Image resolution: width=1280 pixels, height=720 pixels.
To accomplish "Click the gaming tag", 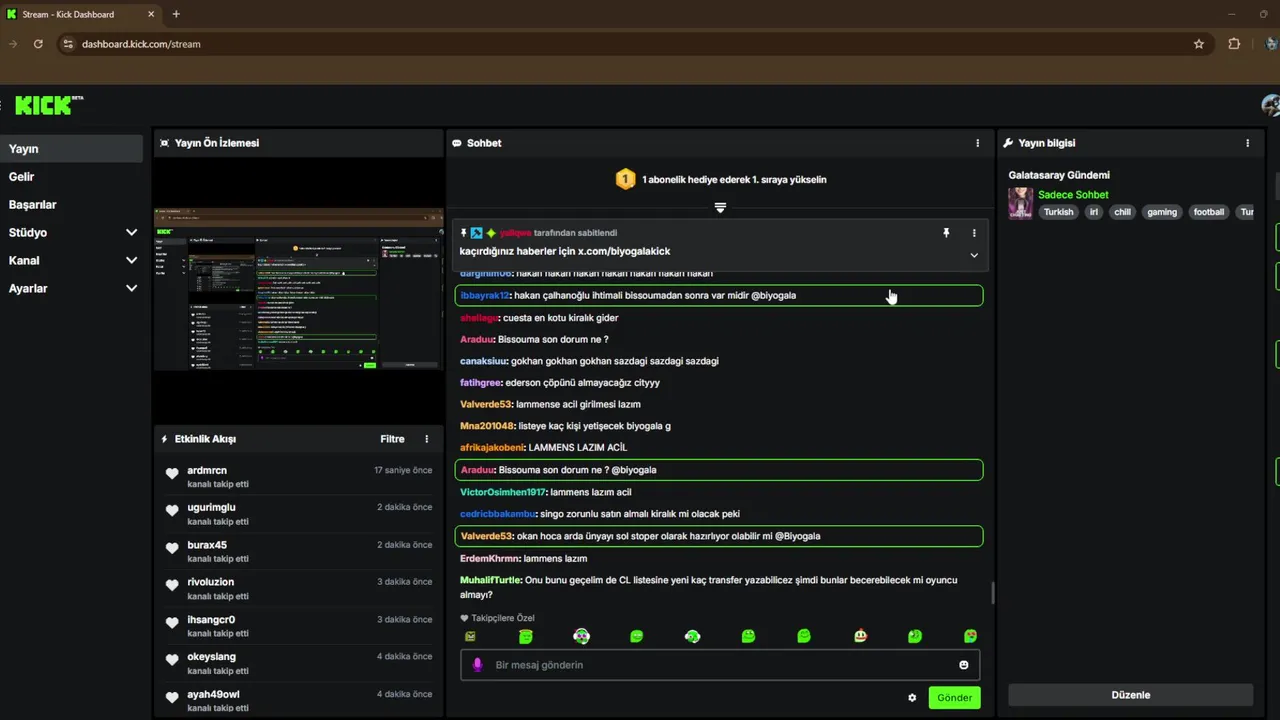I will point(1162,212).
